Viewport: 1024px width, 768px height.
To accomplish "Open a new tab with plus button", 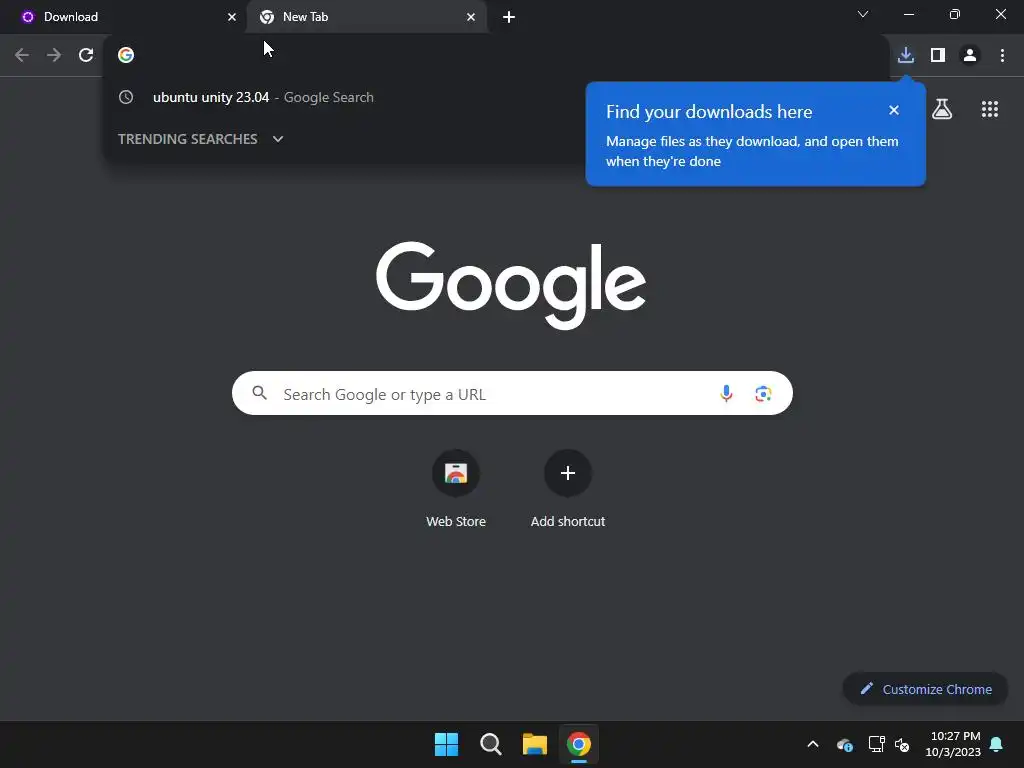I will 509,17.
